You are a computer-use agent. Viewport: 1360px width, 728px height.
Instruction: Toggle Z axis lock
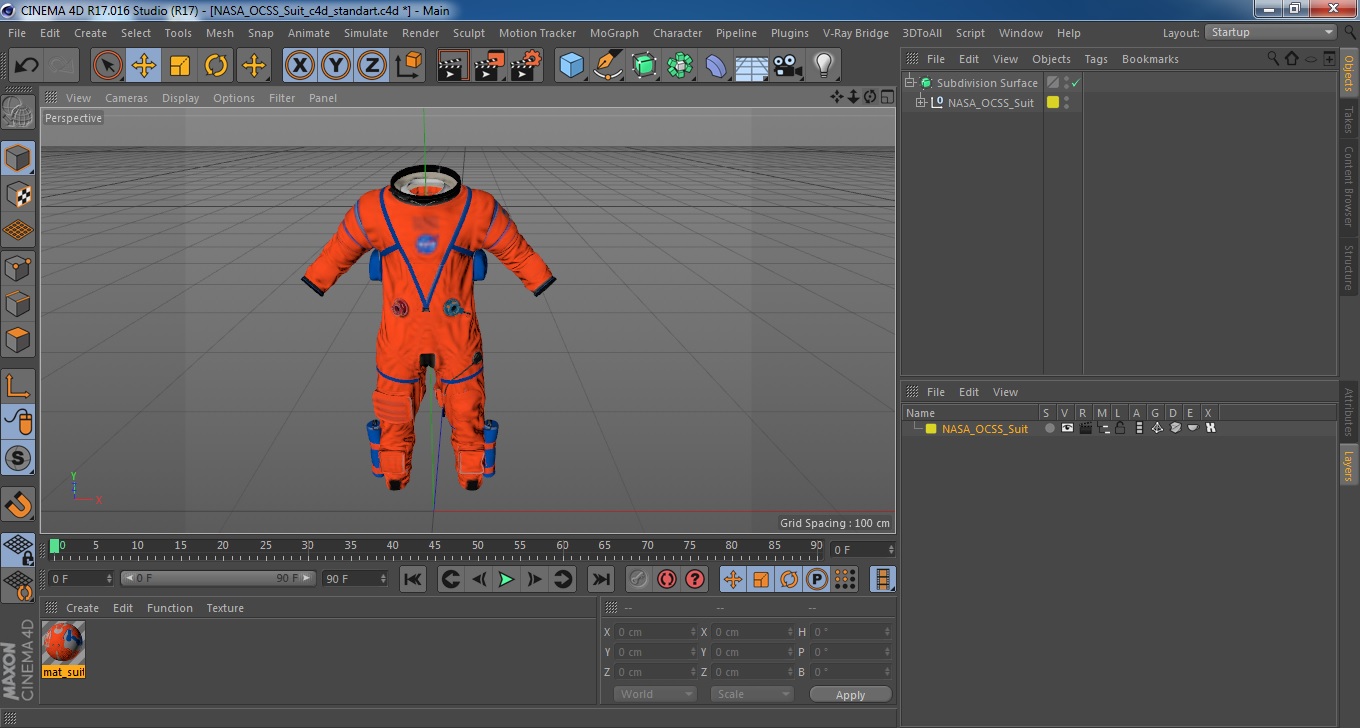coord(372,66)
